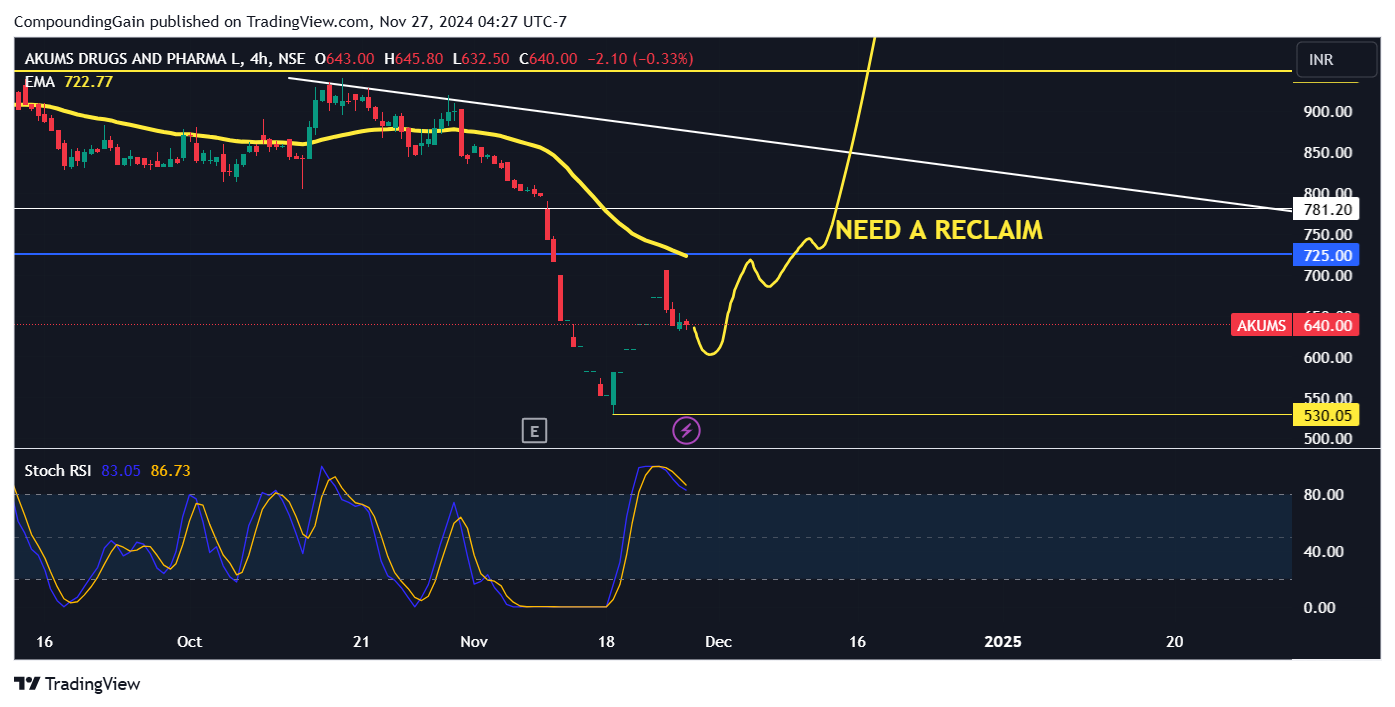Viewport: 1395px width, 707px height.
Task: Click the open price O643.00 value
Action: coord(345,59)
